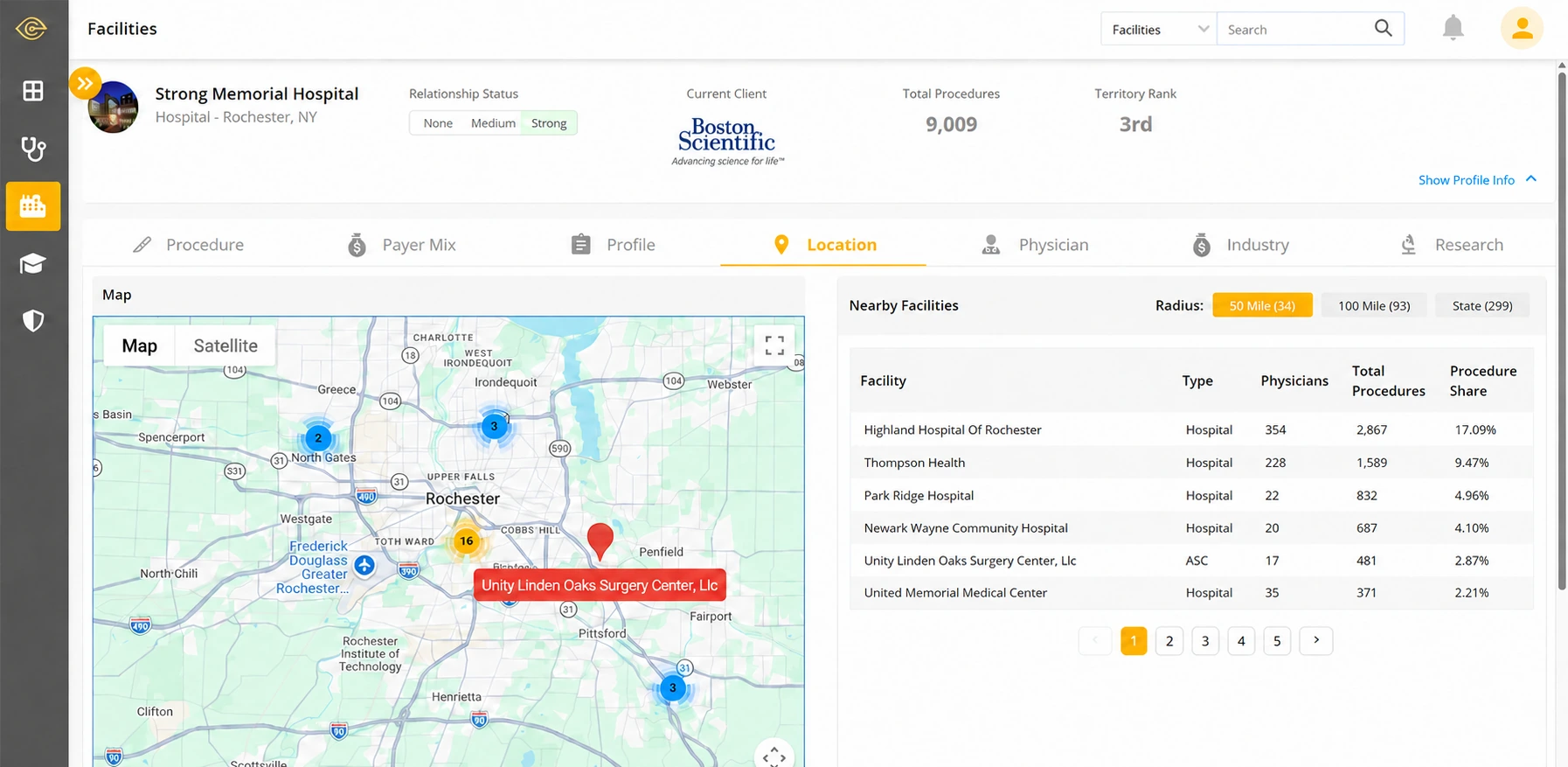Click the red location pin on map

point(600,540)
